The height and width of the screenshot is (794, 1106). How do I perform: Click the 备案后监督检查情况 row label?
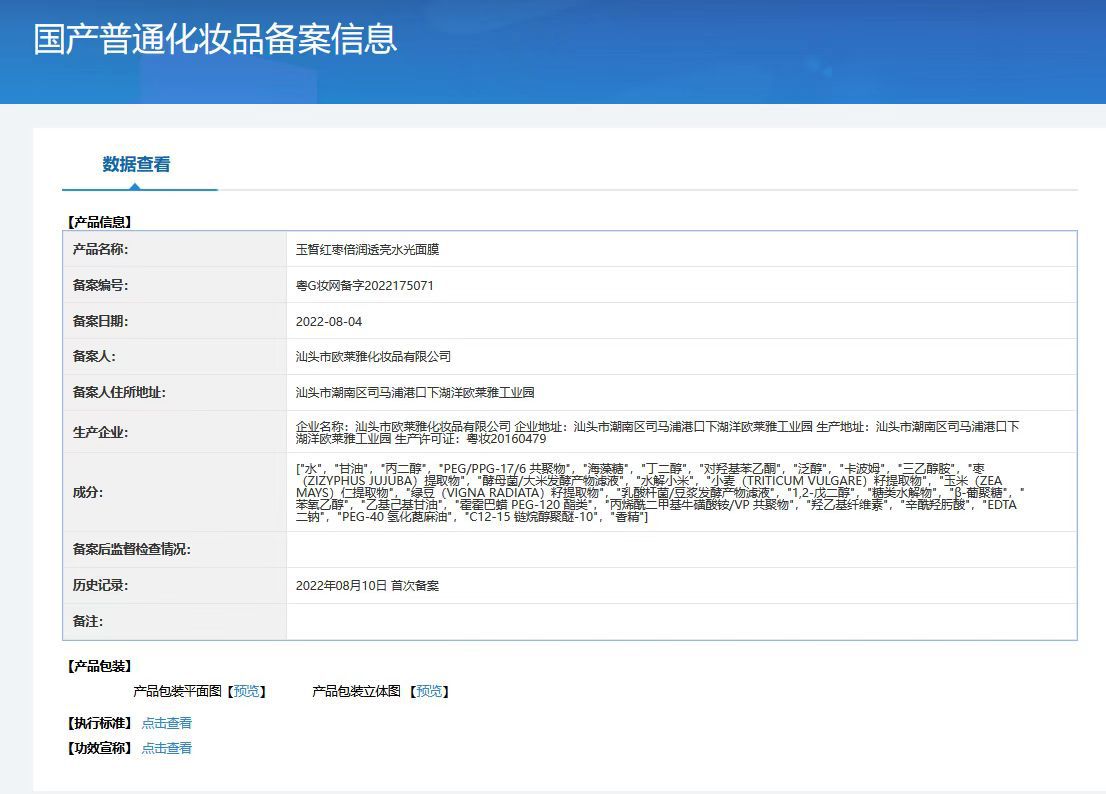pyautogui.click(x=131, y=549)
